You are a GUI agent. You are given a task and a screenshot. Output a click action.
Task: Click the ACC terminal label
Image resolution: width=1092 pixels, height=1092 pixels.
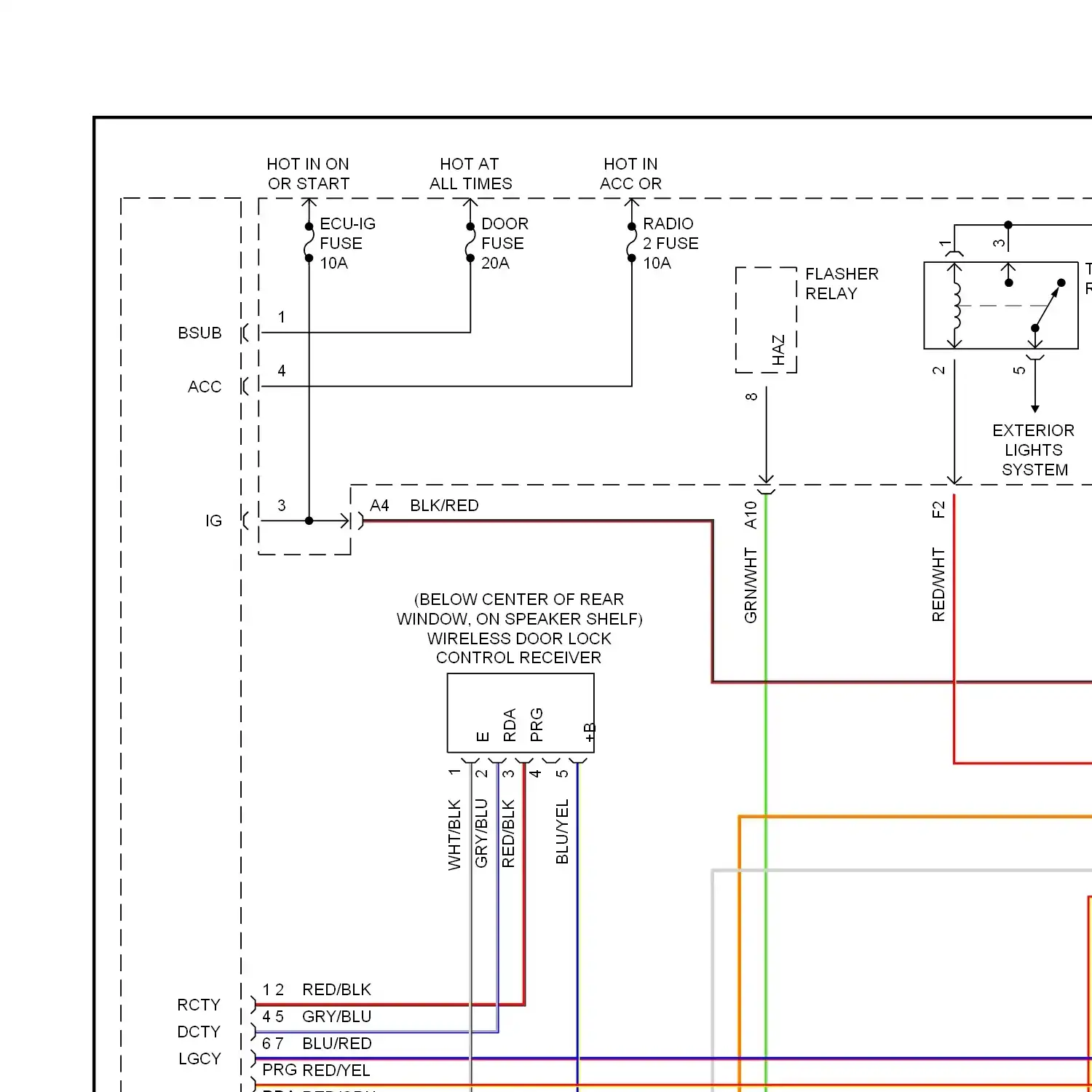point(205,387)
